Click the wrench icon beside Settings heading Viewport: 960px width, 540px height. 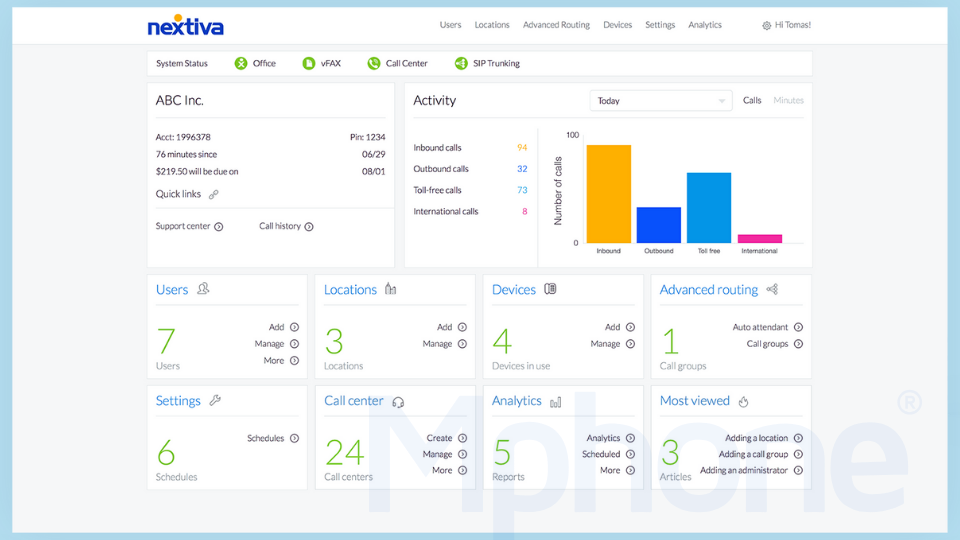(x=215, y=400)
